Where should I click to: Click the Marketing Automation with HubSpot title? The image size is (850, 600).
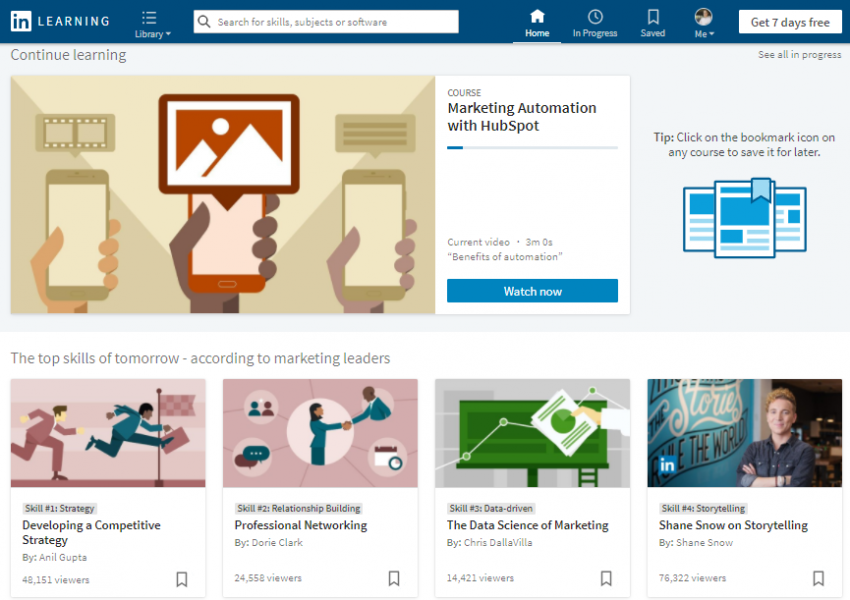pyautogui.click(x=521, y=117)
